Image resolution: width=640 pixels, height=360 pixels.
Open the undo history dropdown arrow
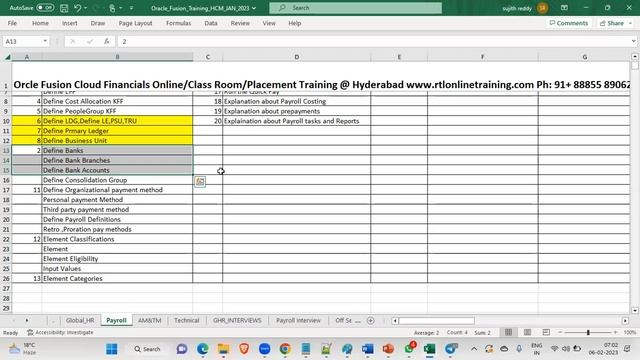point(85,8)
